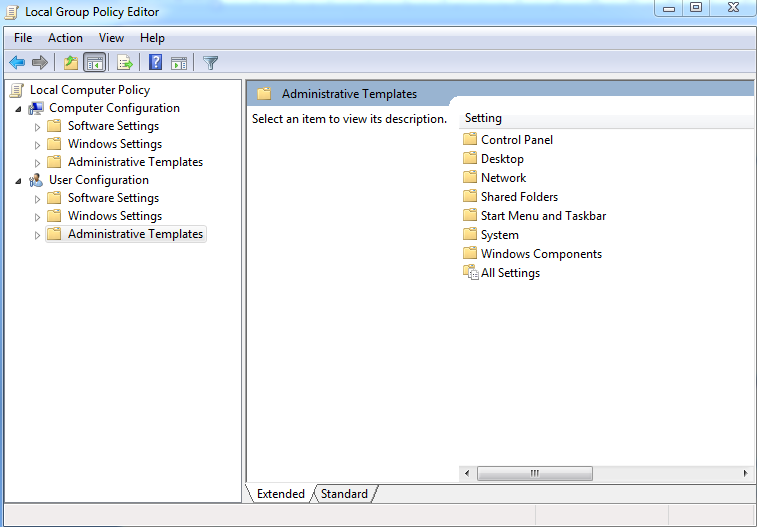Open the View menu
Image resolution: width=757 pixels, height=527 pixels.
pyautogui.click(x=111, y=38)
